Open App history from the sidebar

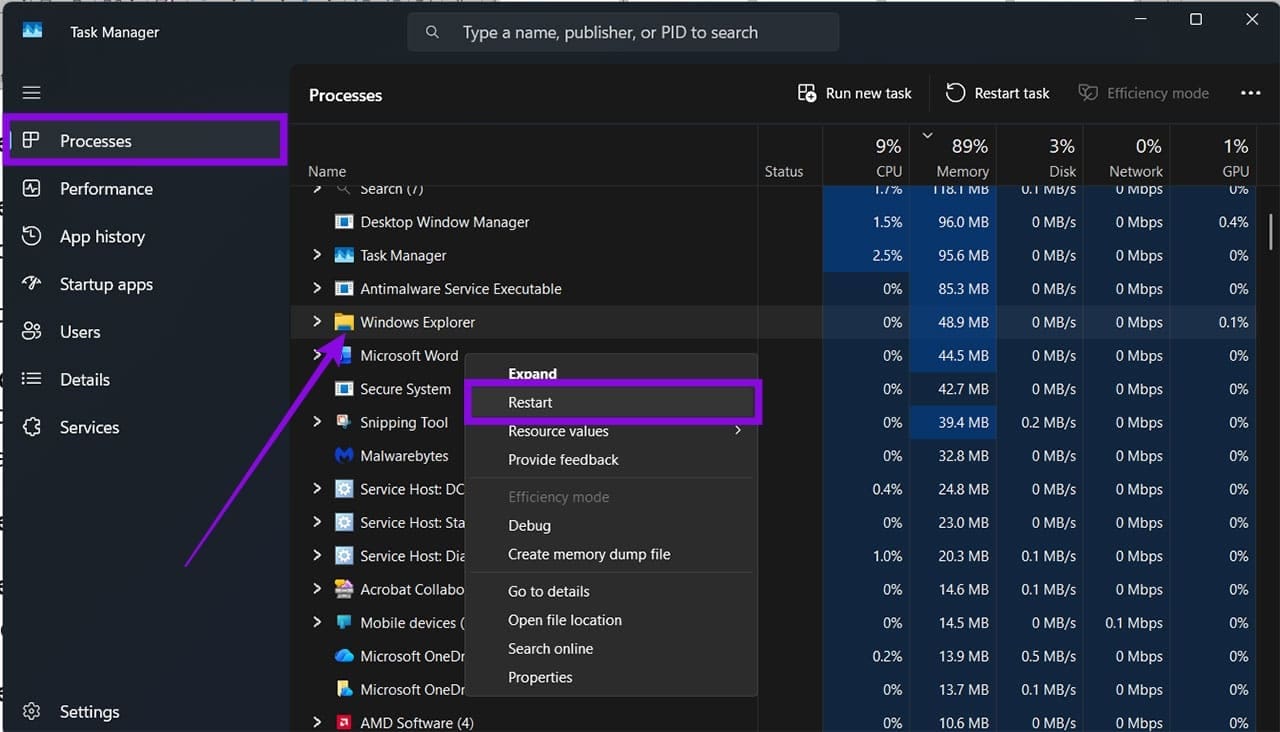point(101,236)
